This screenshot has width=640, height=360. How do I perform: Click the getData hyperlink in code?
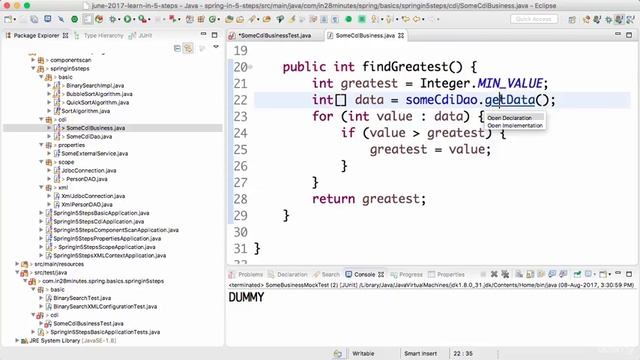[510, 100]
